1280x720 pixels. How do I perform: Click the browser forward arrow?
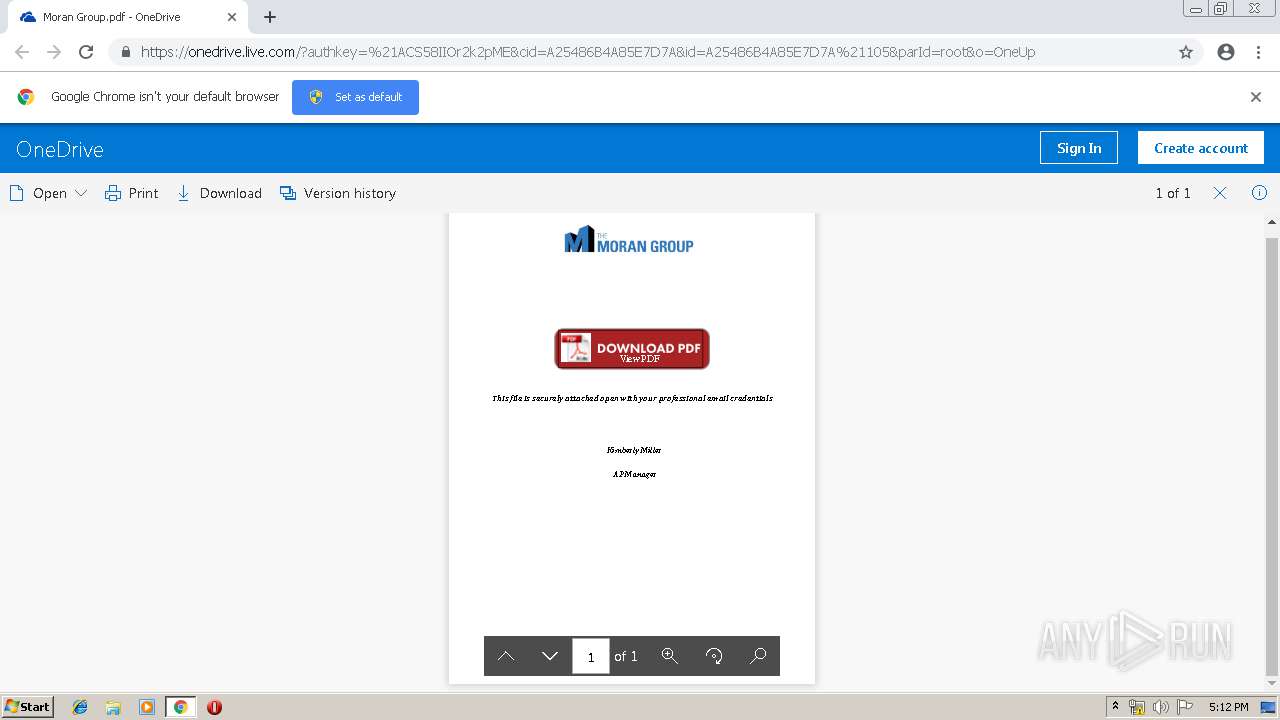54,52
